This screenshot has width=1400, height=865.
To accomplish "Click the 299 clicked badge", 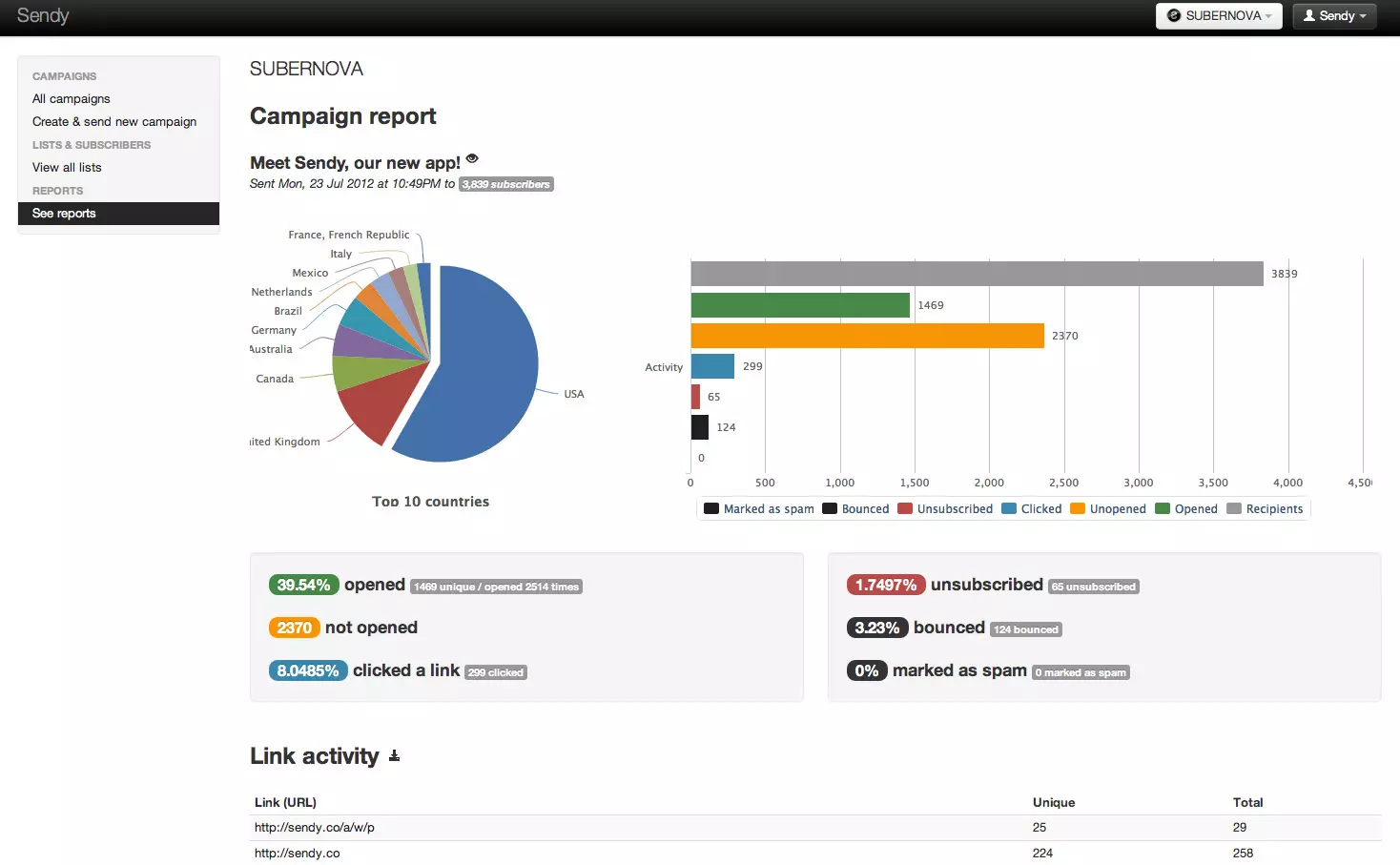I will pos(496,672).
